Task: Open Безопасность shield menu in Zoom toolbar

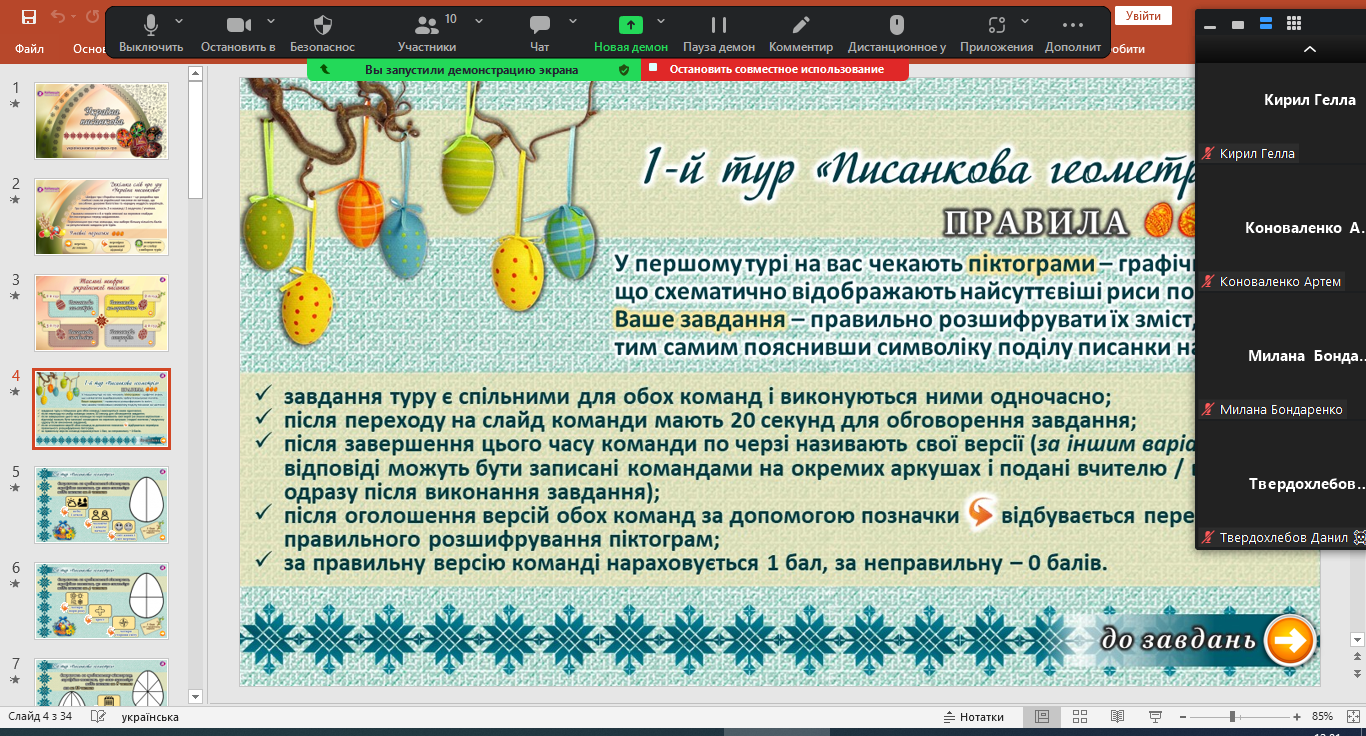Action: coord(323,33)
